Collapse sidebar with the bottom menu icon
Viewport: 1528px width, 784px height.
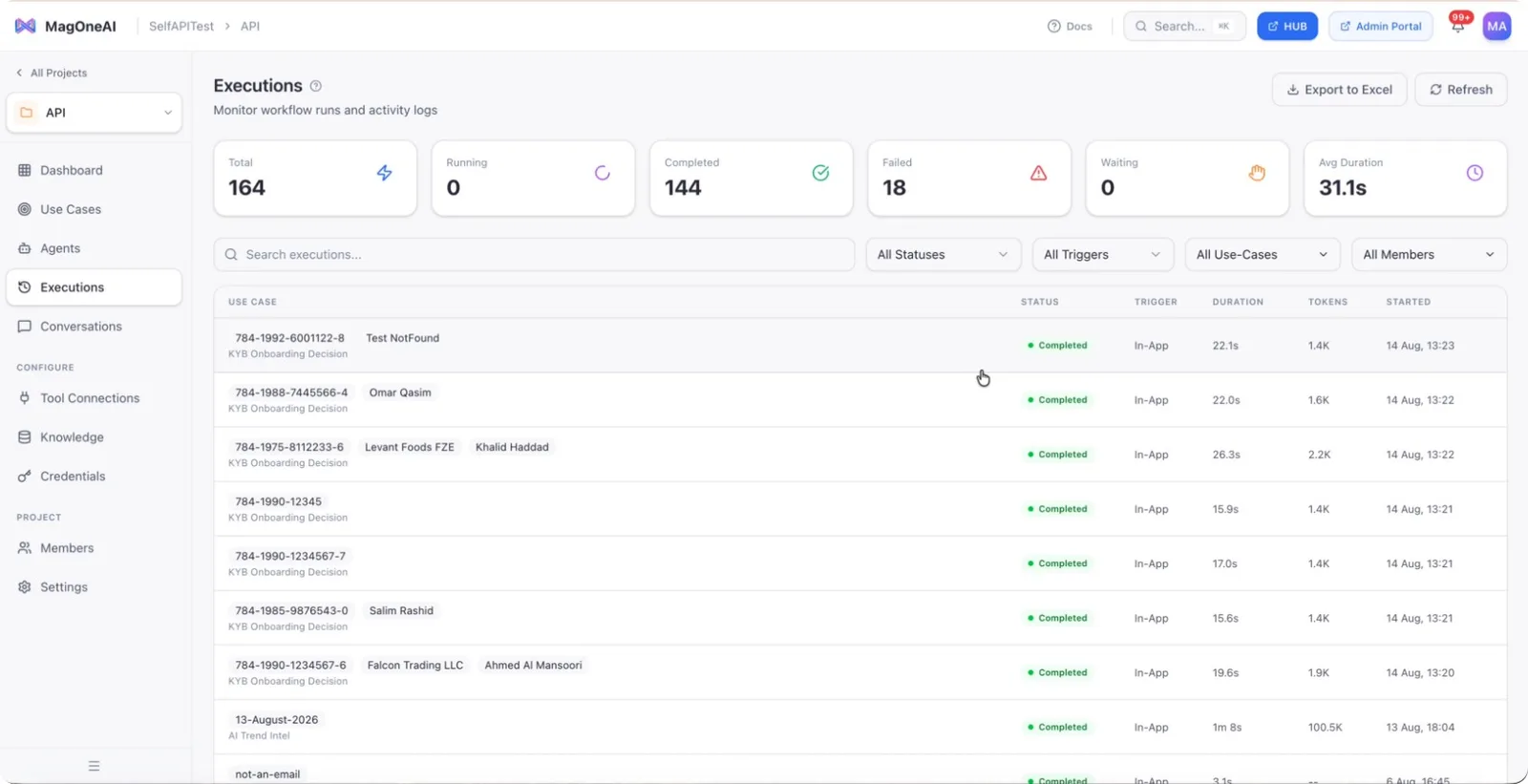tap(94, 766)
